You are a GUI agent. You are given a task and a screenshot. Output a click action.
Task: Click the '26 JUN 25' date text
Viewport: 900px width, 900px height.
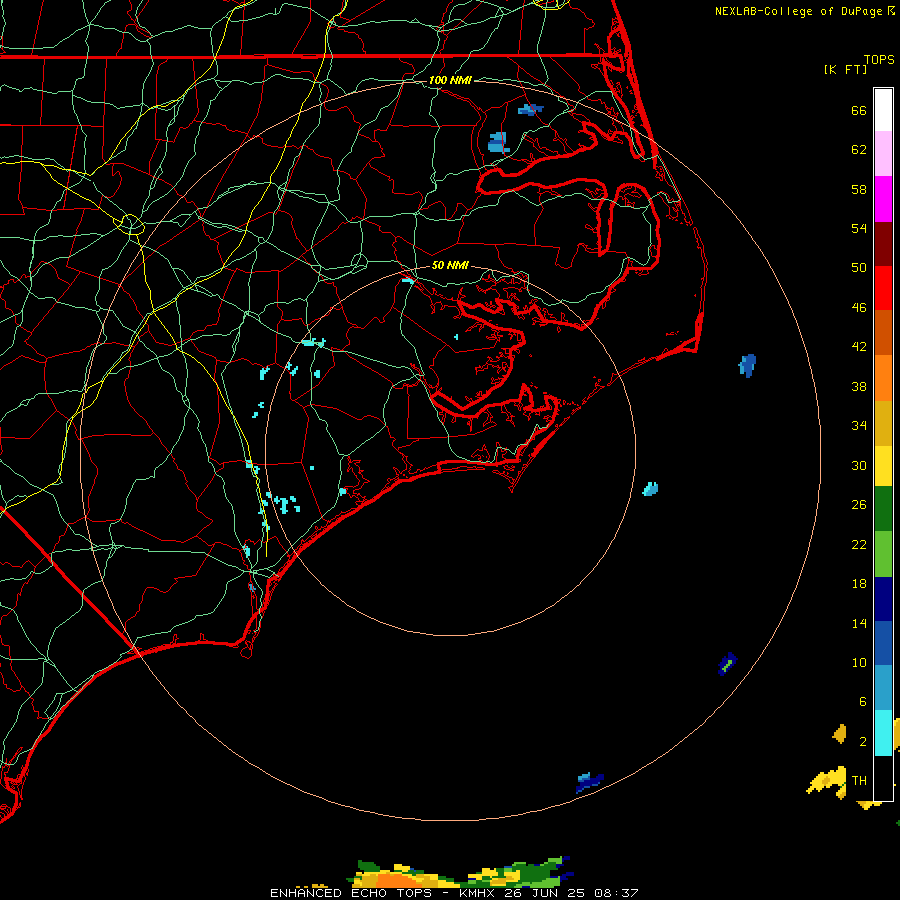tap(544, 893)
